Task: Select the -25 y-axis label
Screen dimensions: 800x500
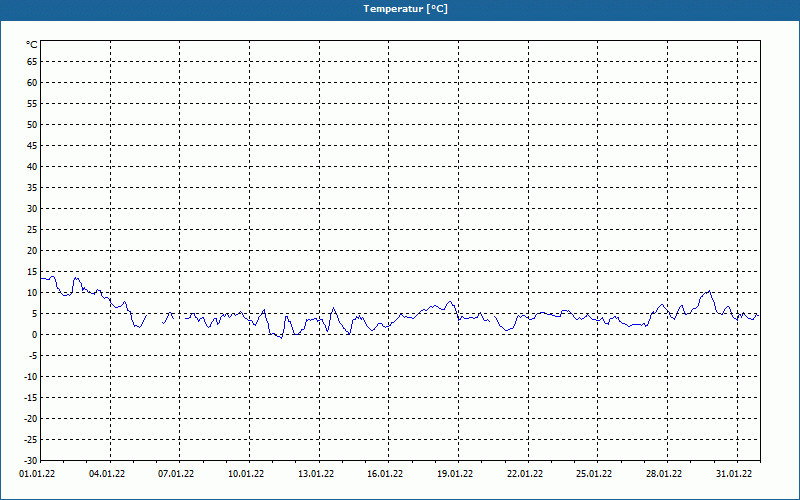Action: tap(30, 439)
